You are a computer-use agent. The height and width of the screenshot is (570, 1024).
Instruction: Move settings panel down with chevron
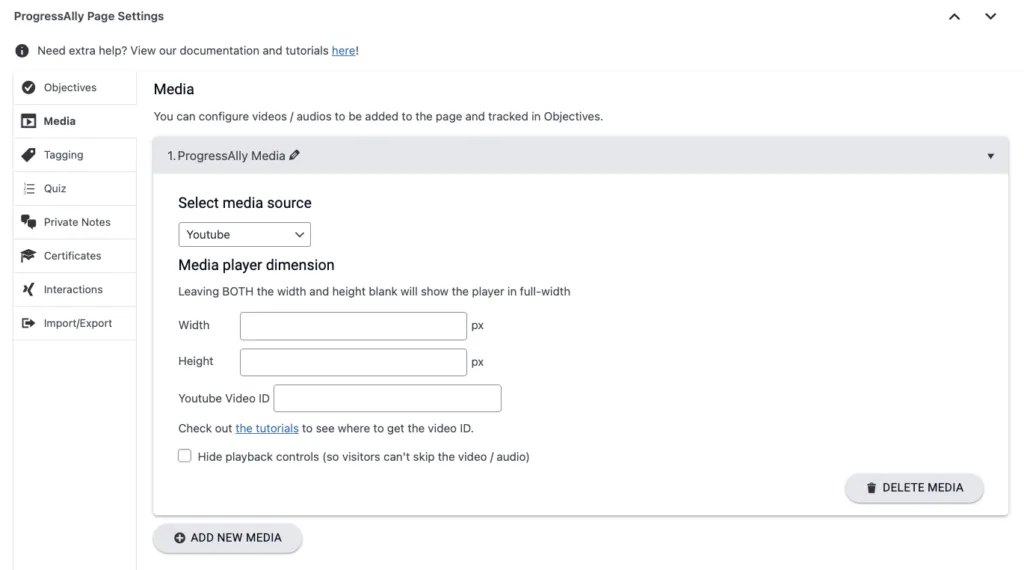991,17
